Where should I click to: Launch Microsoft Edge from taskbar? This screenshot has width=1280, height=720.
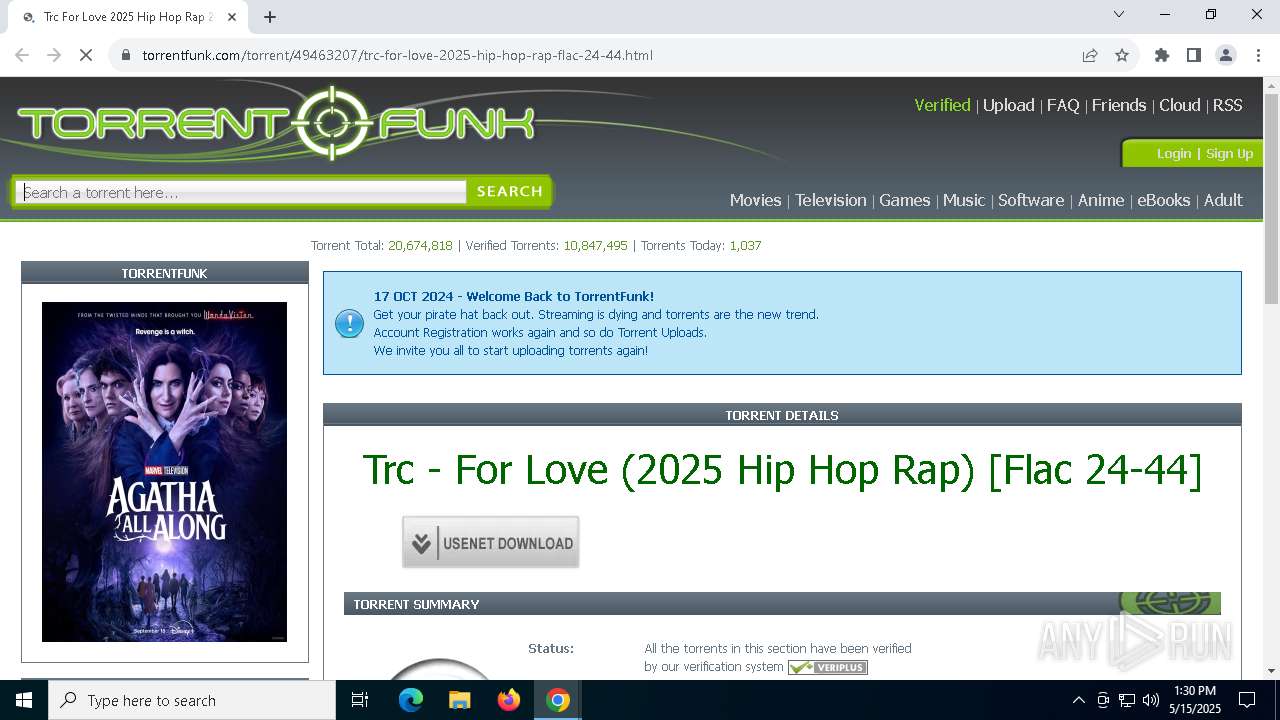pos(411,700)
